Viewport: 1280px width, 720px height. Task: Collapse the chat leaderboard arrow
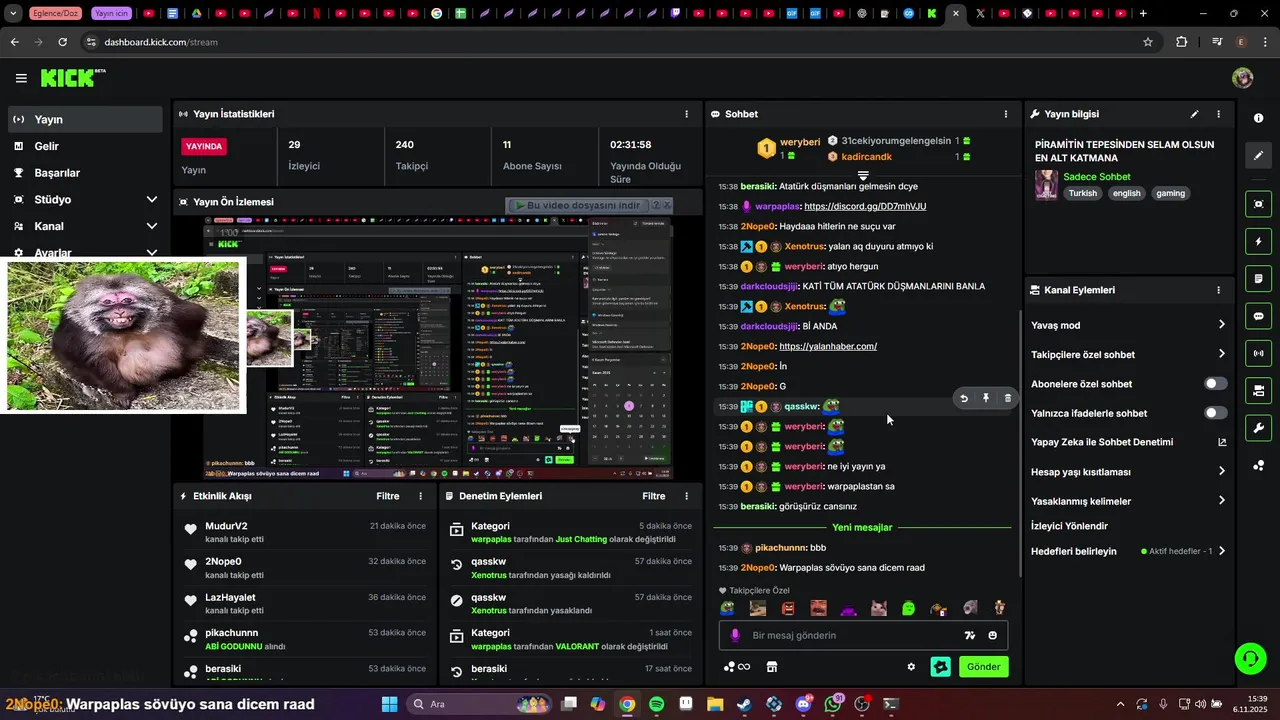click(x=863, y=176)
